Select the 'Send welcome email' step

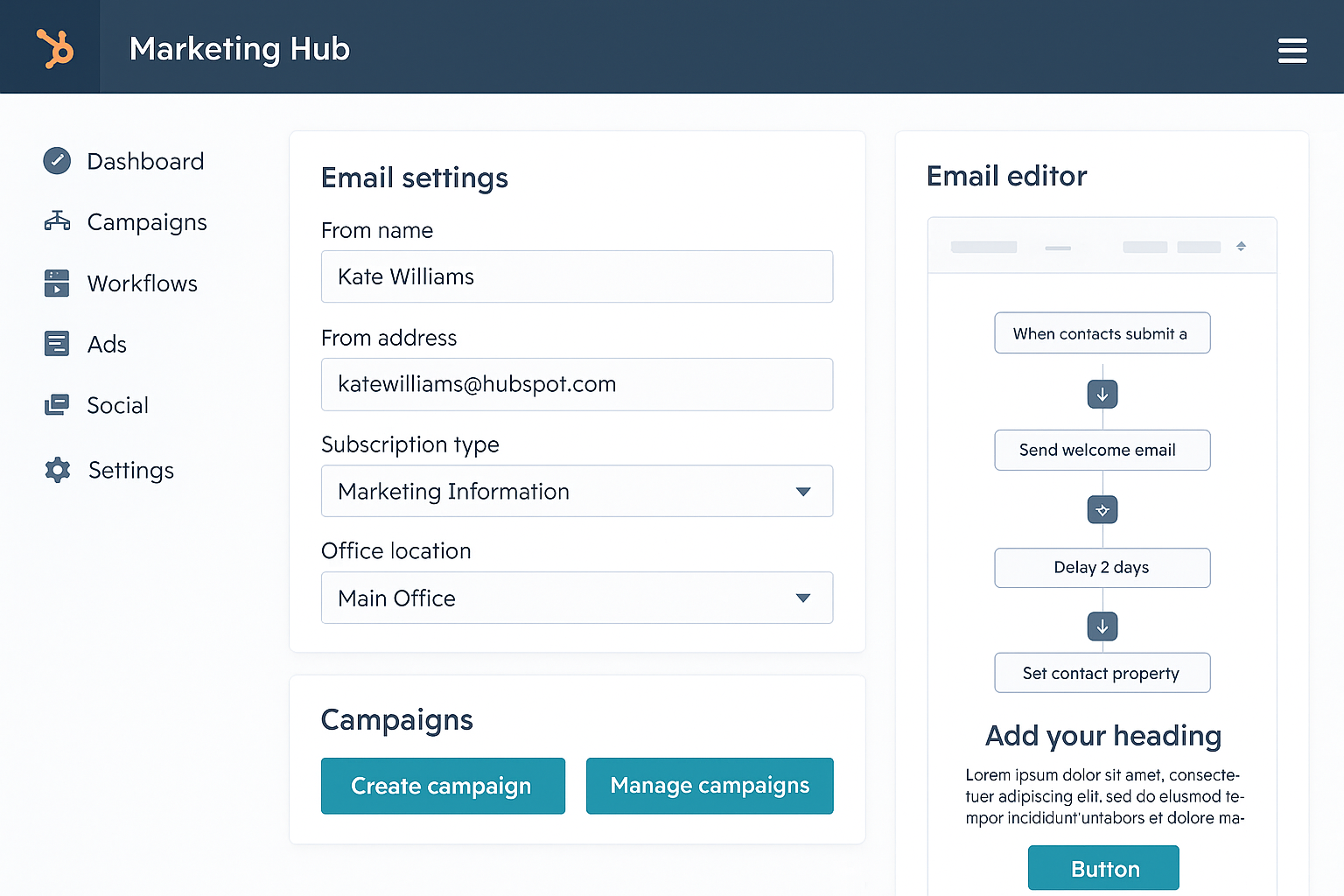click(1102, 450)
